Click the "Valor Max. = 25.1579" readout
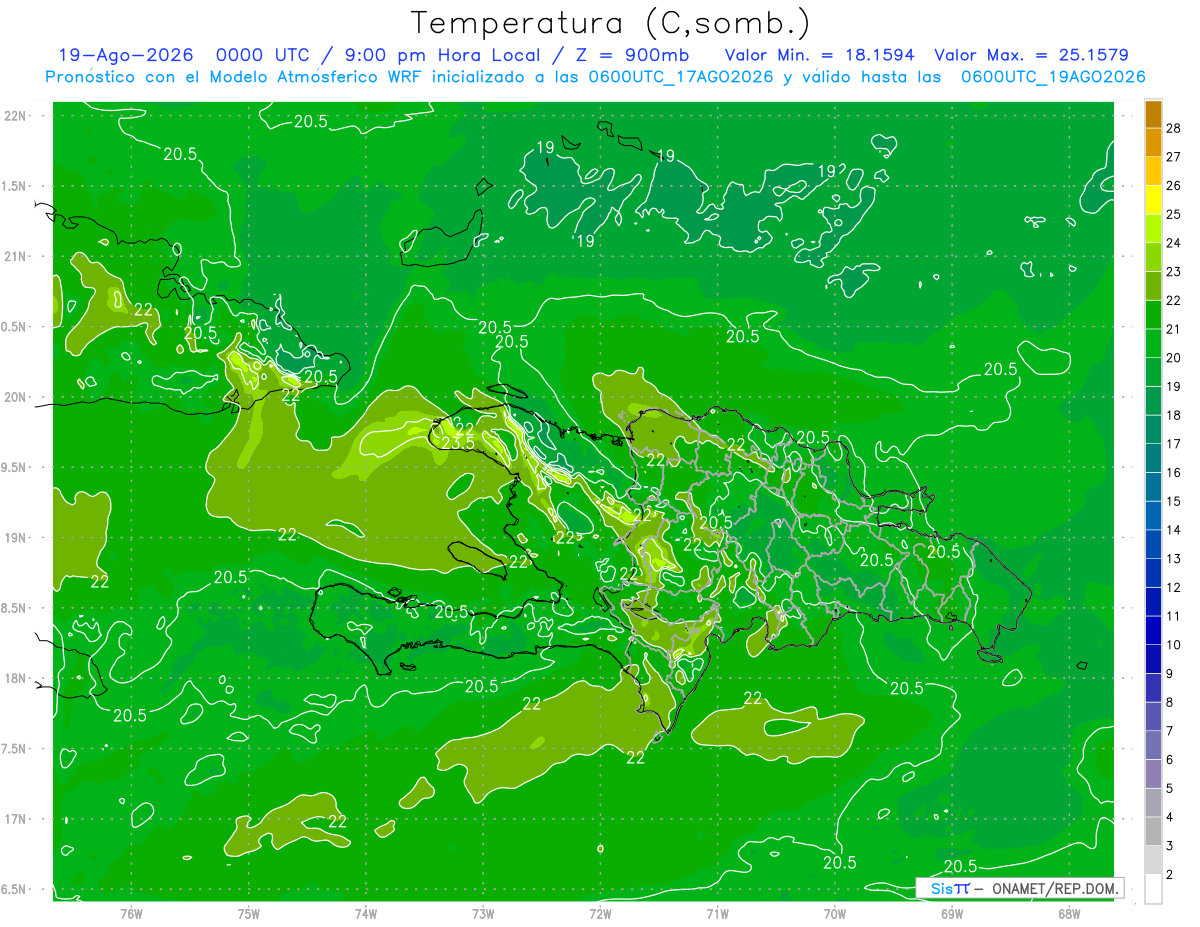1200x927 pixels. click(1031, 56)
